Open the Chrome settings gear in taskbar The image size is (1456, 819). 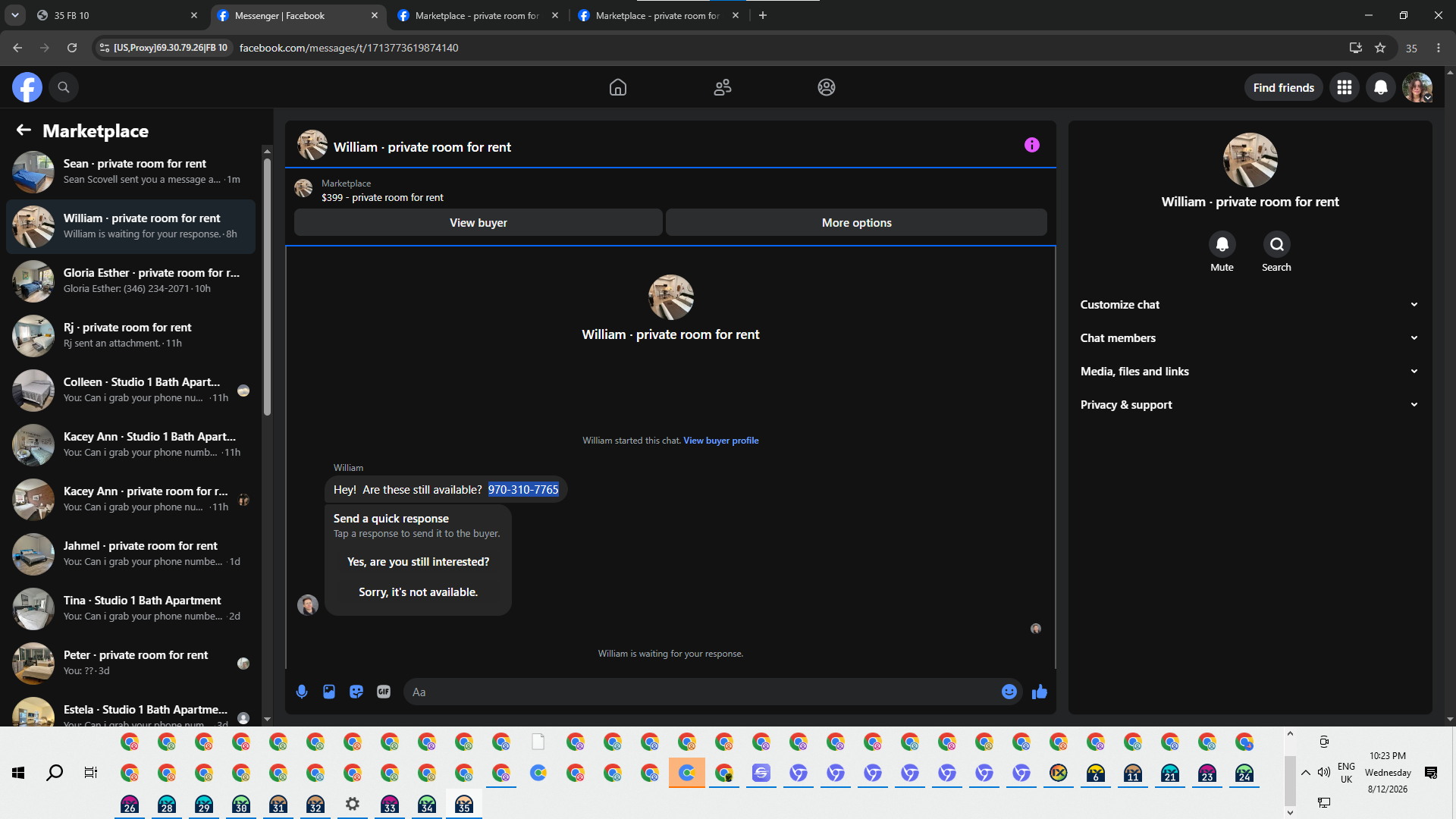pos(353,804)
